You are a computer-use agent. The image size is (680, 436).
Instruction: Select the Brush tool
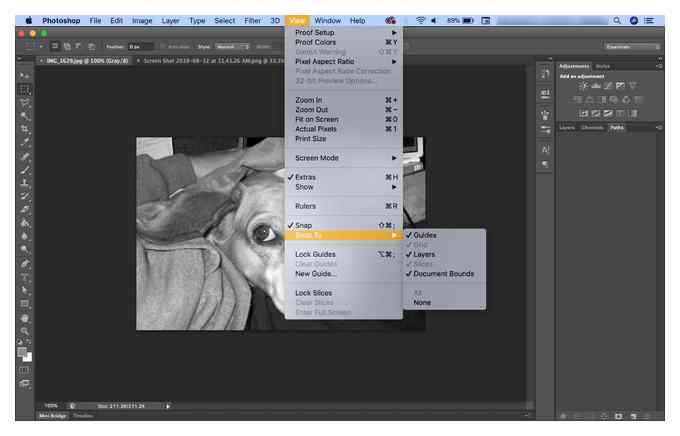(25, 170)
